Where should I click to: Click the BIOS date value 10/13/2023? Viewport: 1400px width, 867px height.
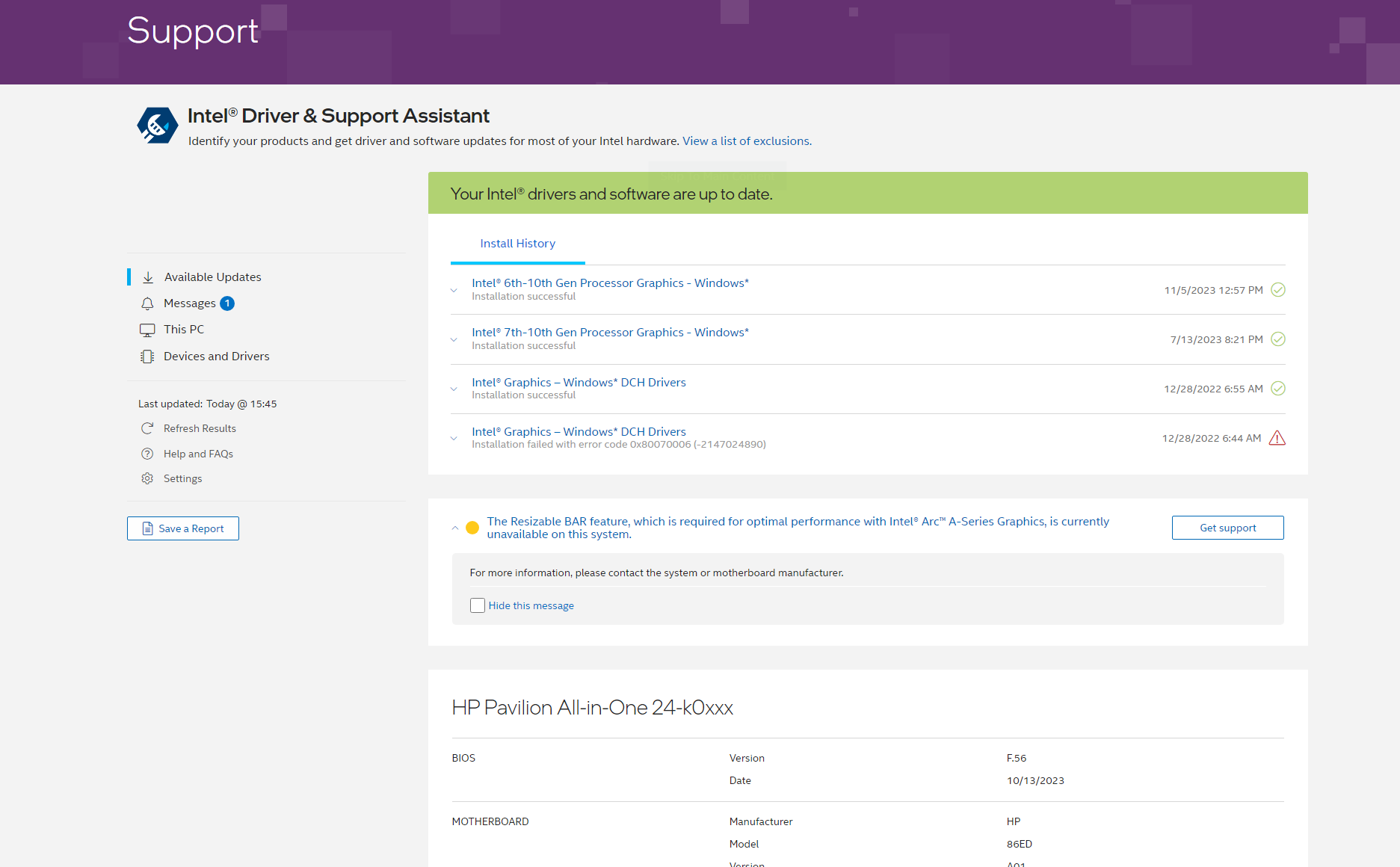(1035, 780)
